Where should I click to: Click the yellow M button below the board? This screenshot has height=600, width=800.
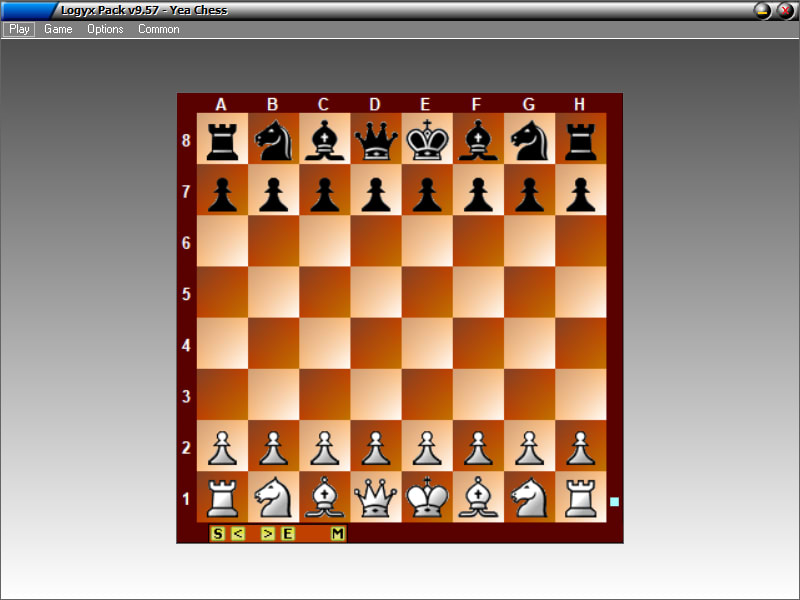pyautogui.click(x=337, y=534)
